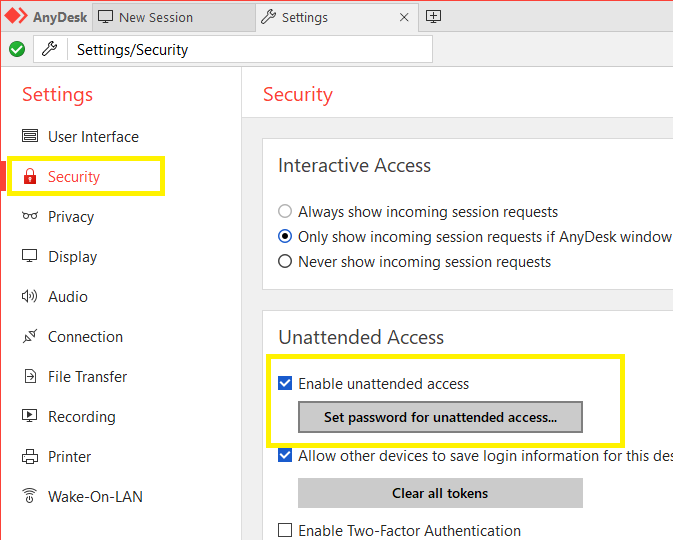673x540 pixels.
Task: Open Display settings monitor icon
Action: pyautogui.click(x=30, y=257)
